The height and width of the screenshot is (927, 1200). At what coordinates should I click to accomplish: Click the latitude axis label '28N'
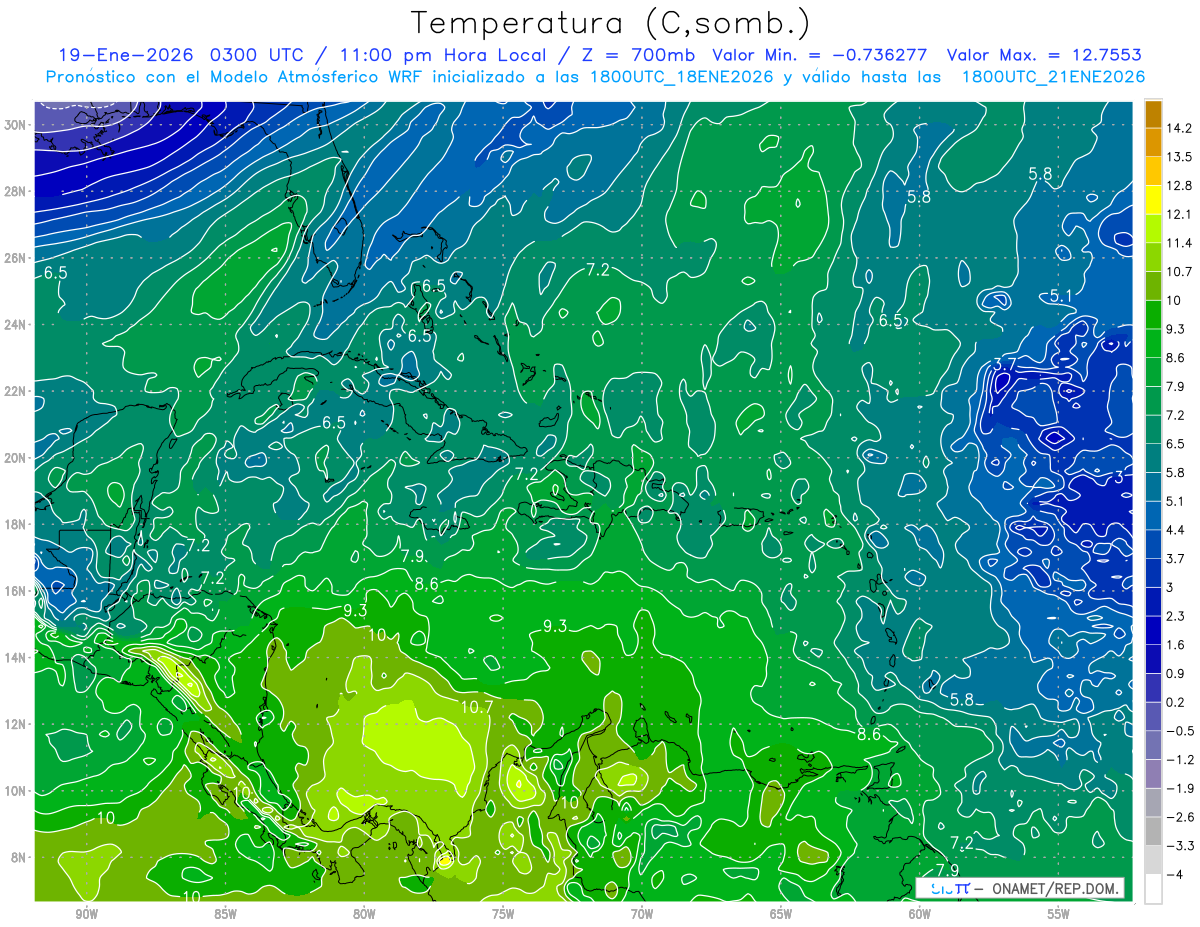(x=17, y=191)
